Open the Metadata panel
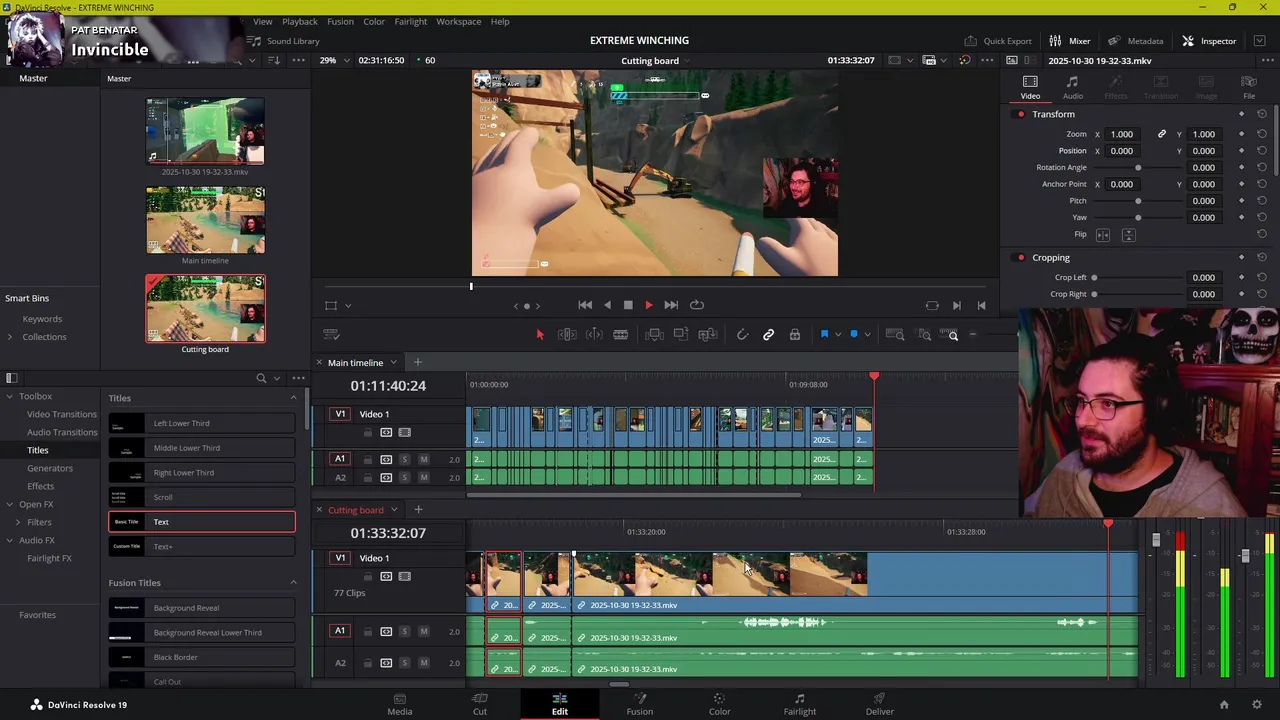Image resolution: width=1280 pixels, height=720 pixels. click(x=1134, y=41)
